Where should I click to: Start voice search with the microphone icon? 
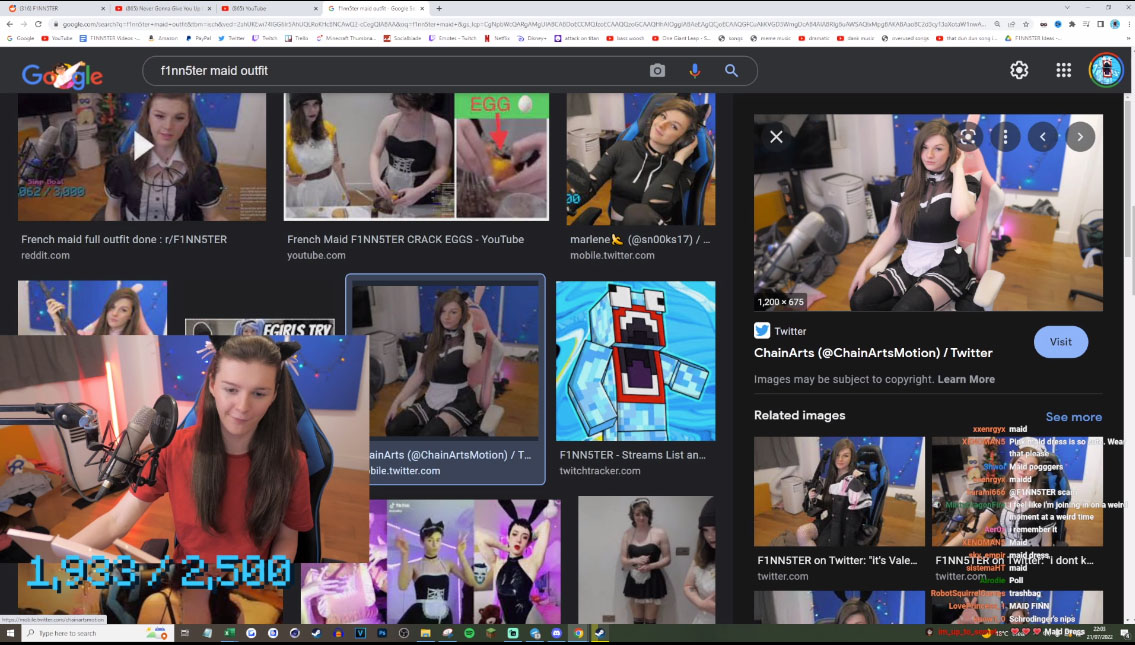coord(694,70)
